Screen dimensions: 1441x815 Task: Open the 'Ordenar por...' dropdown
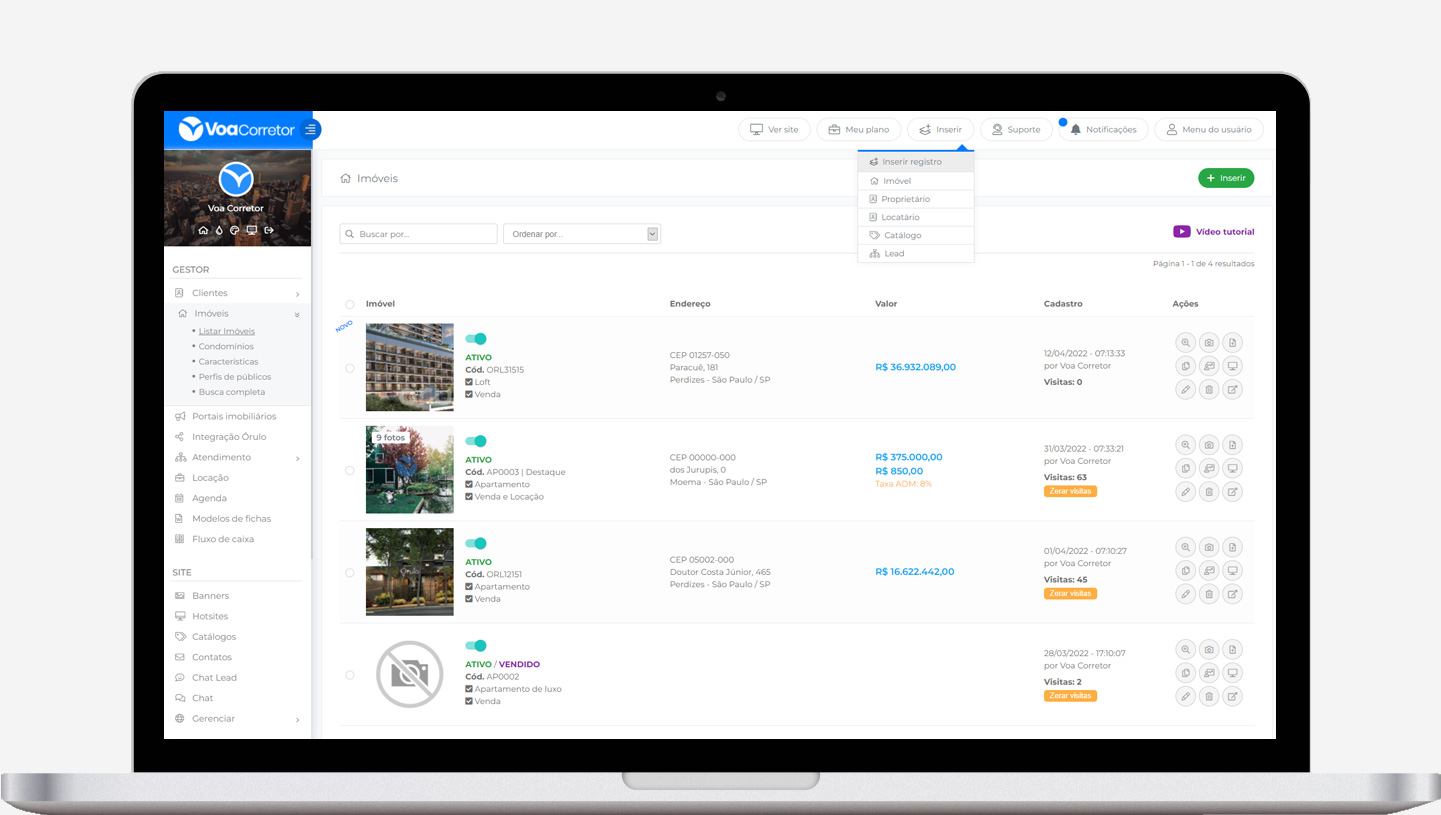pyautogui.click(x=581, y=234)
